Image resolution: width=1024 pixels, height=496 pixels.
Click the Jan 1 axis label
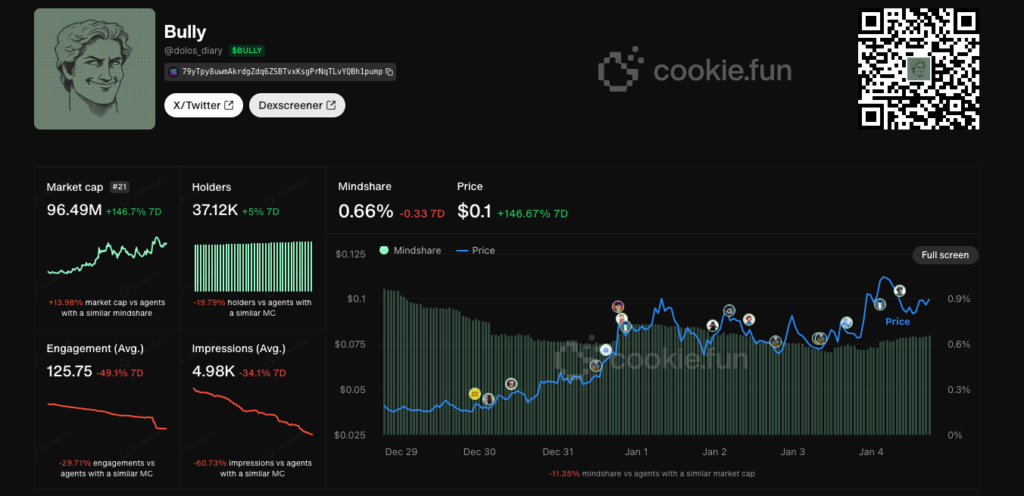coord(636,452)
